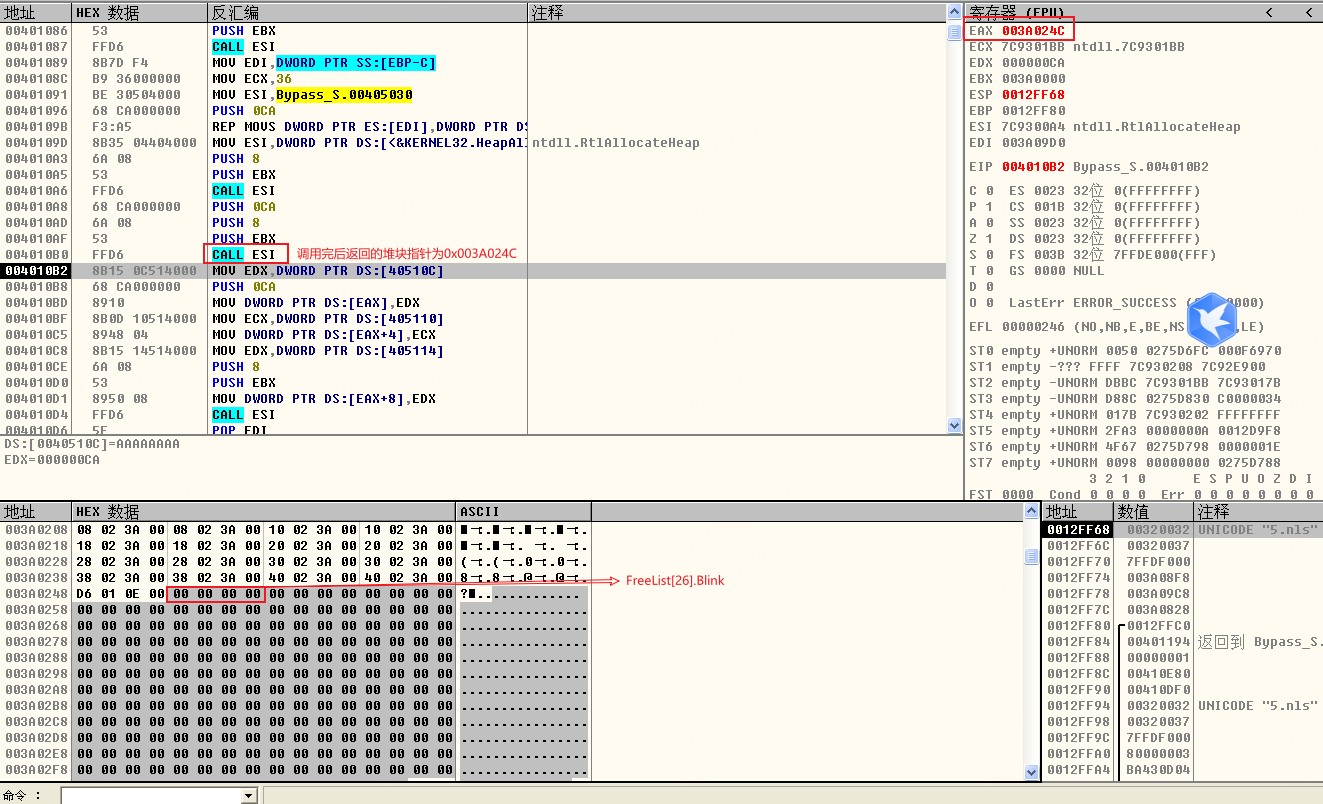The width and height of the screenshot is (1323, 804).
Task: Select stack value BA430D04
Action: click(x=1159, y=769)
